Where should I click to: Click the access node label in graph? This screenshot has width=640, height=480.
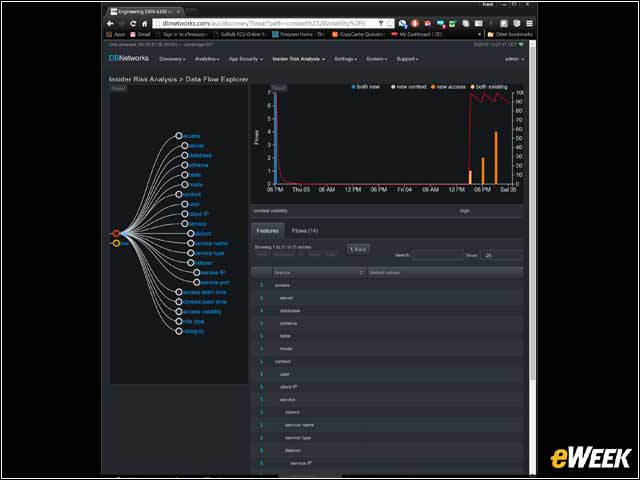tap(191, 136)
